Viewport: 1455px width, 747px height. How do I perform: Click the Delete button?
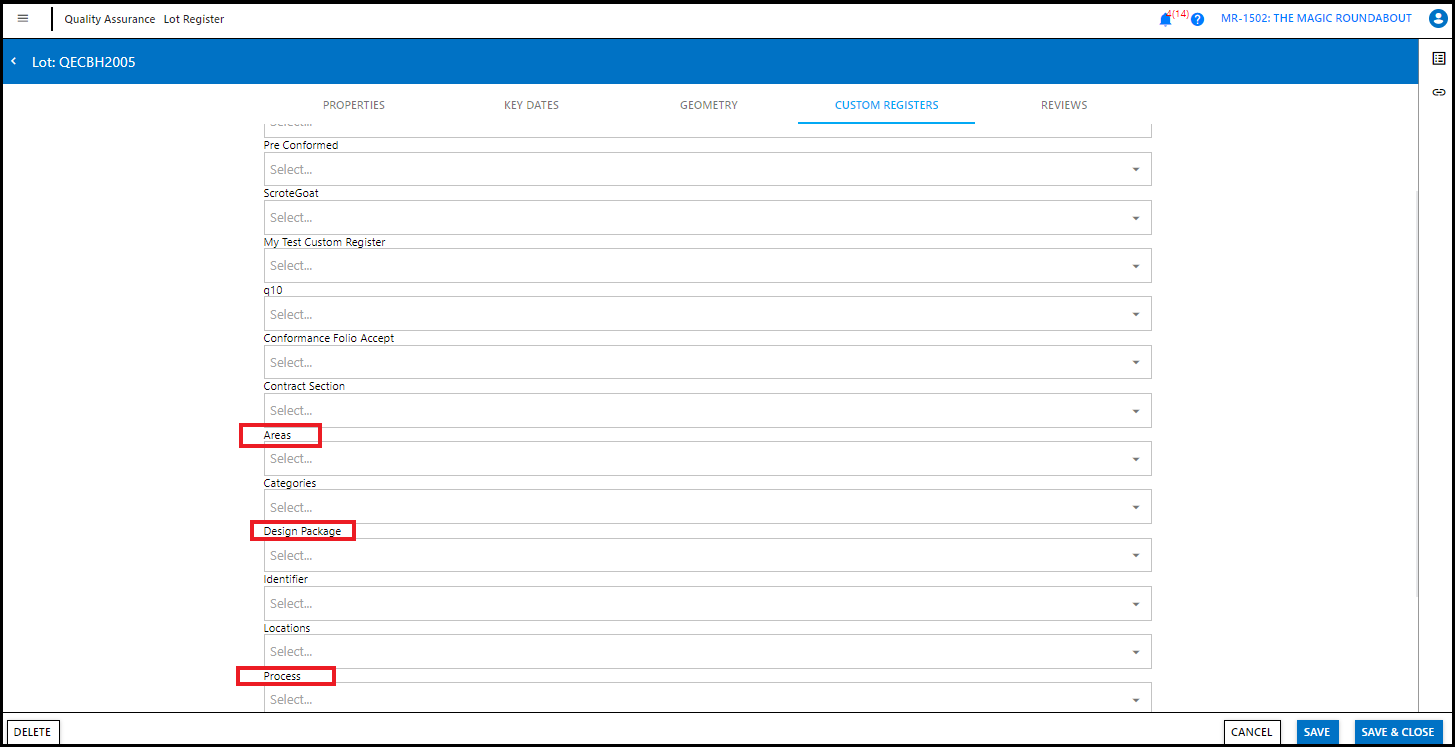click(33, 732)
